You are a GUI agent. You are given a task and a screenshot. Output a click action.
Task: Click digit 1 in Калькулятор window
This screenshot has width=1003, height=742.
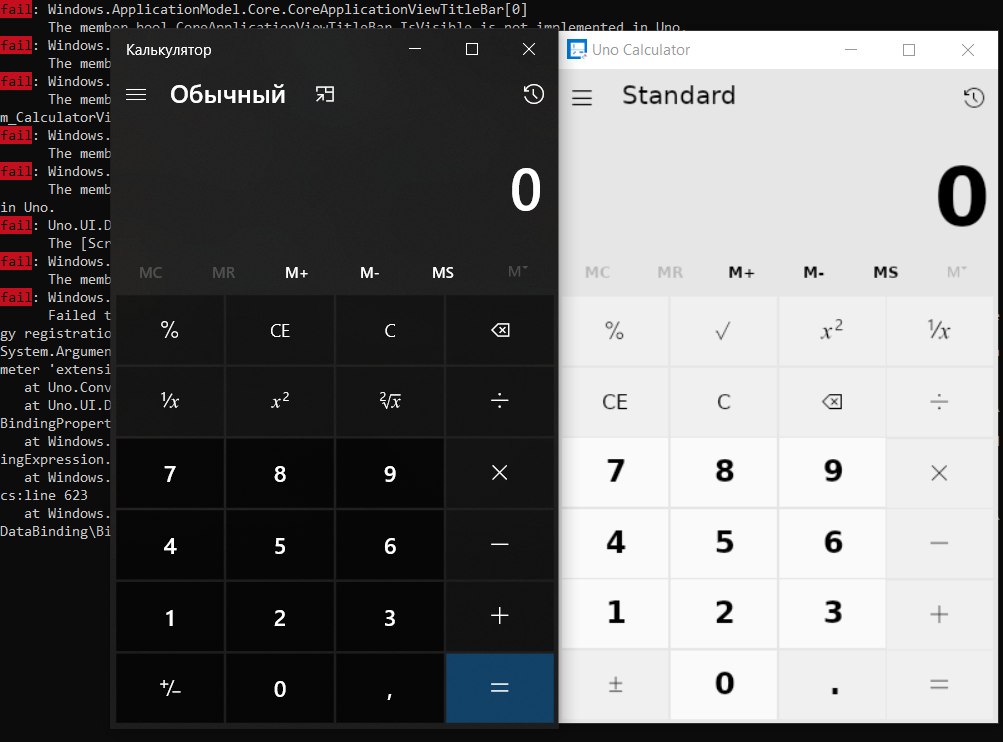pos(170,617)
